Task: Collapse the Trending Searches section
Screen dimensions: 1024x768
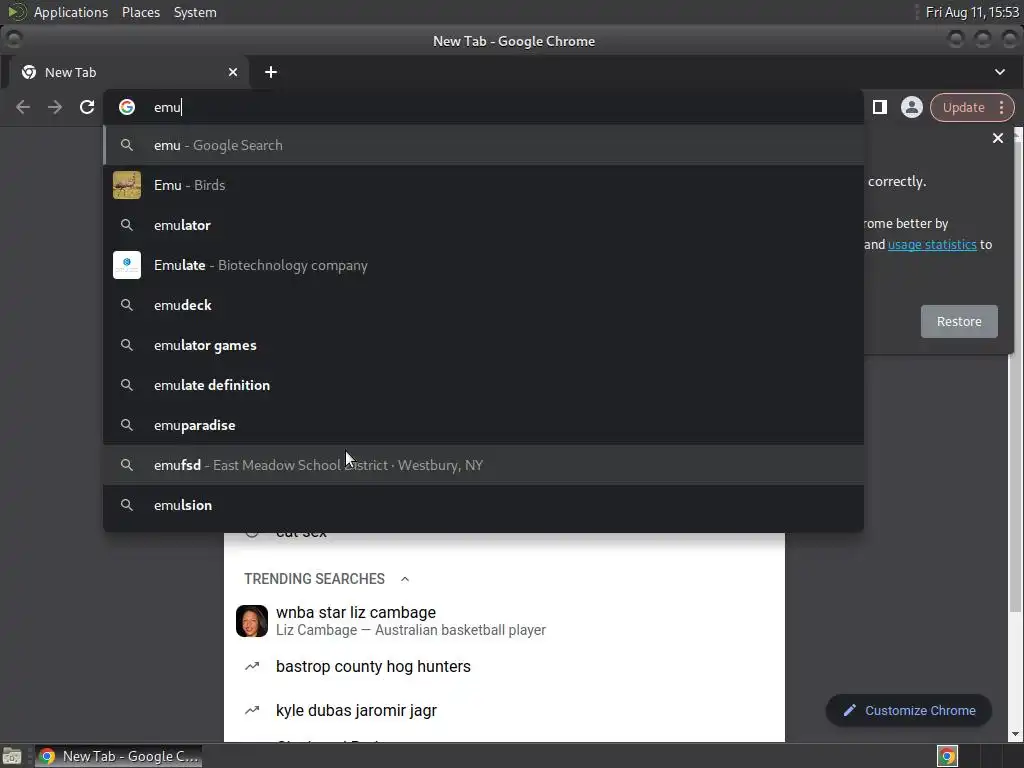Action: [x=405, y=579]
